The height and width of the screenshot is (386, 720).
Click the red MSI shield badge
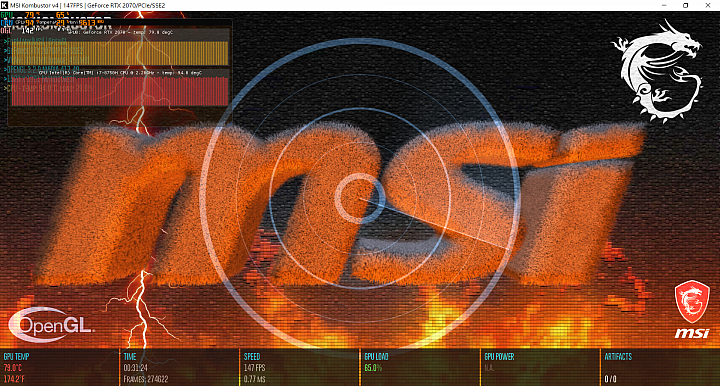pyautogui.click(x=692, y=303)
